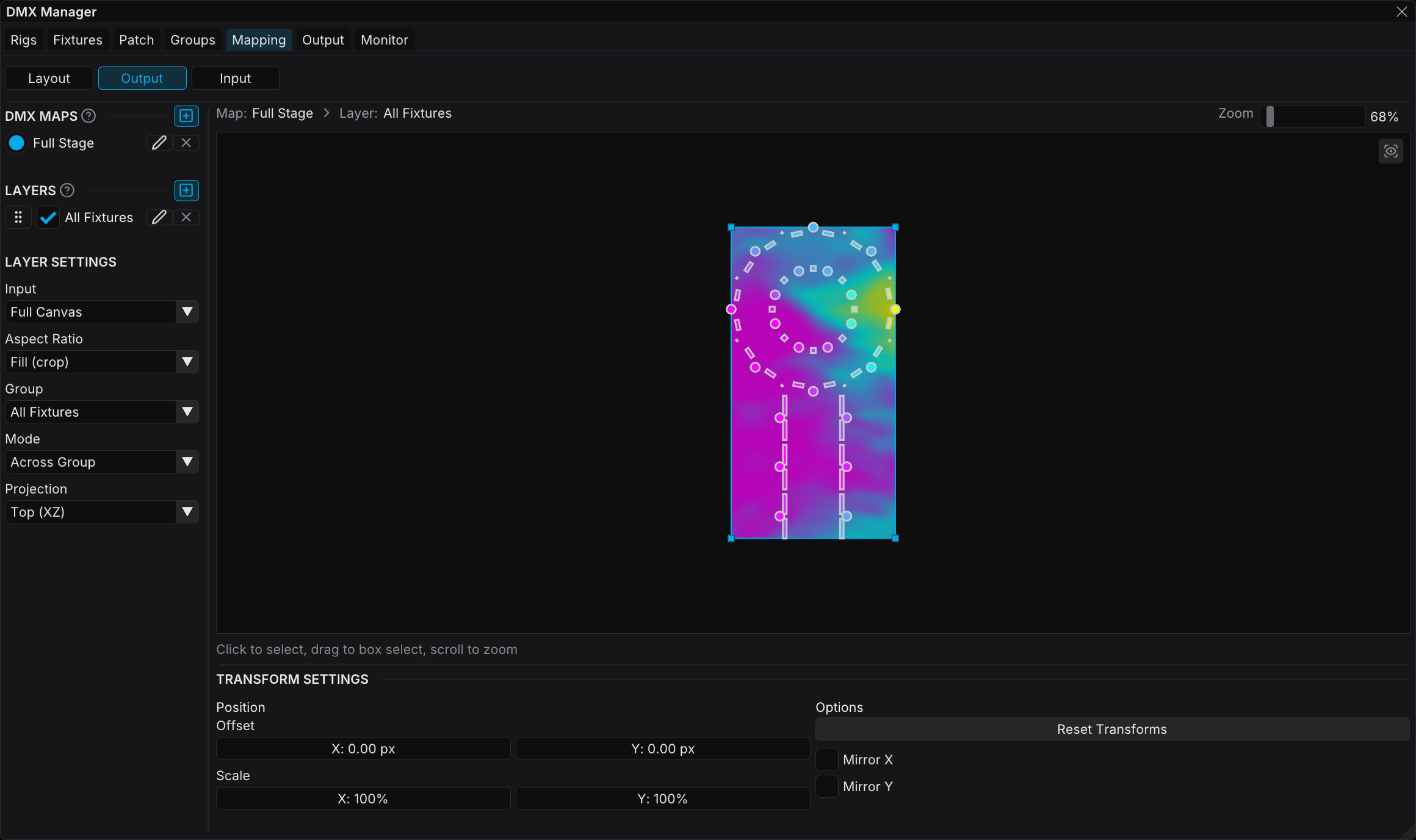Rename the All Fixtures layer

(159, 217)
